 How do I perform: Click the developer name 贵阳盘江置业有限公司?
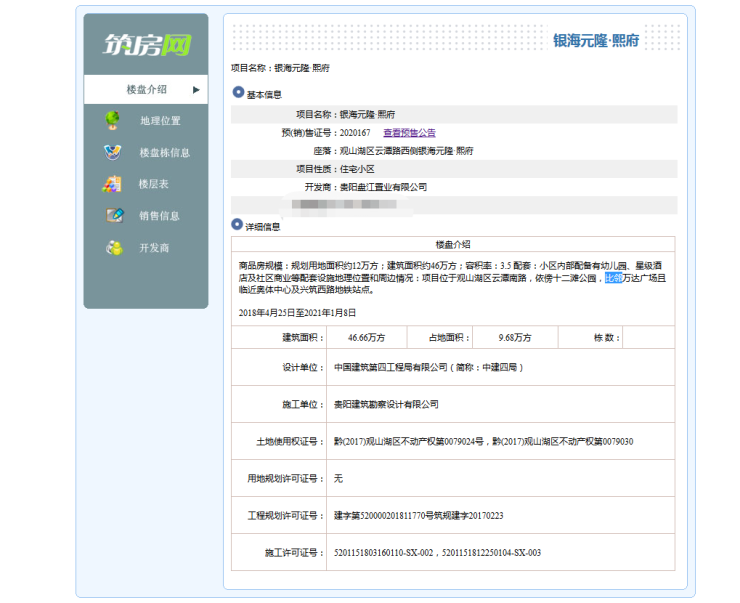pos(383,187)
